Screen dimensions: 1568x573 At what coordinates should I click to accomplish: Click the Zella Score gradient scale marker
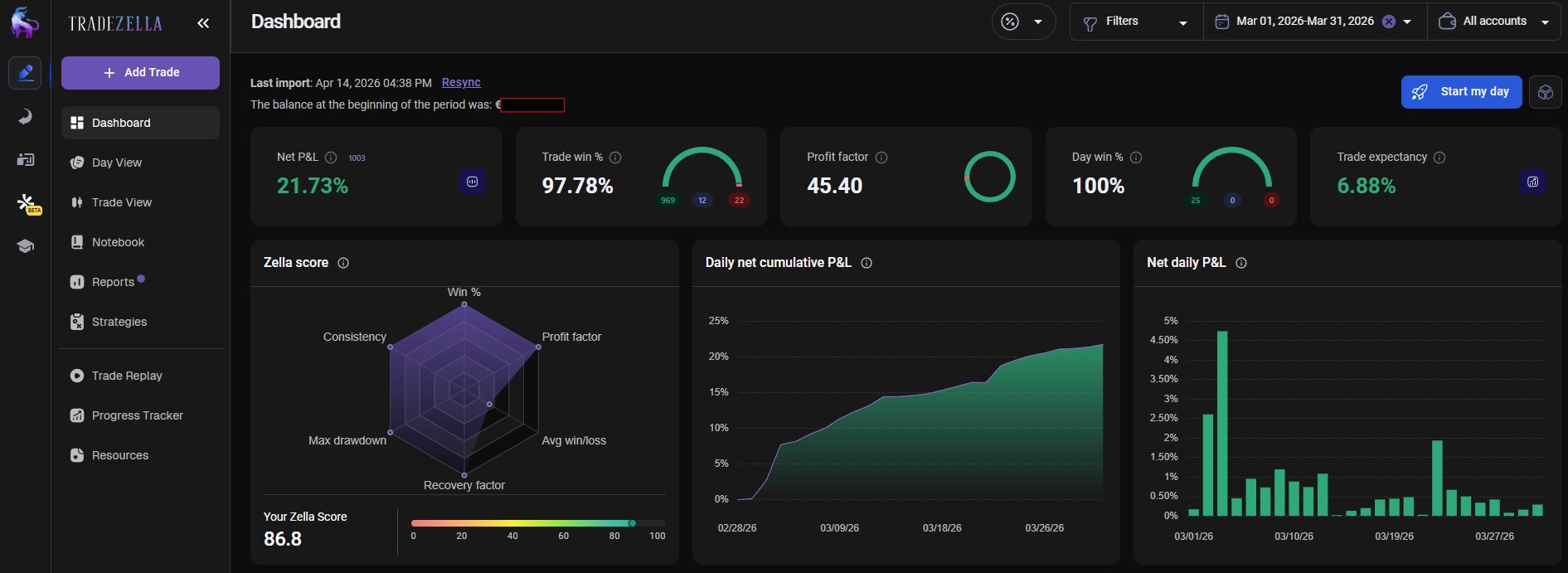pyautogui.click(x=632, y=523)
